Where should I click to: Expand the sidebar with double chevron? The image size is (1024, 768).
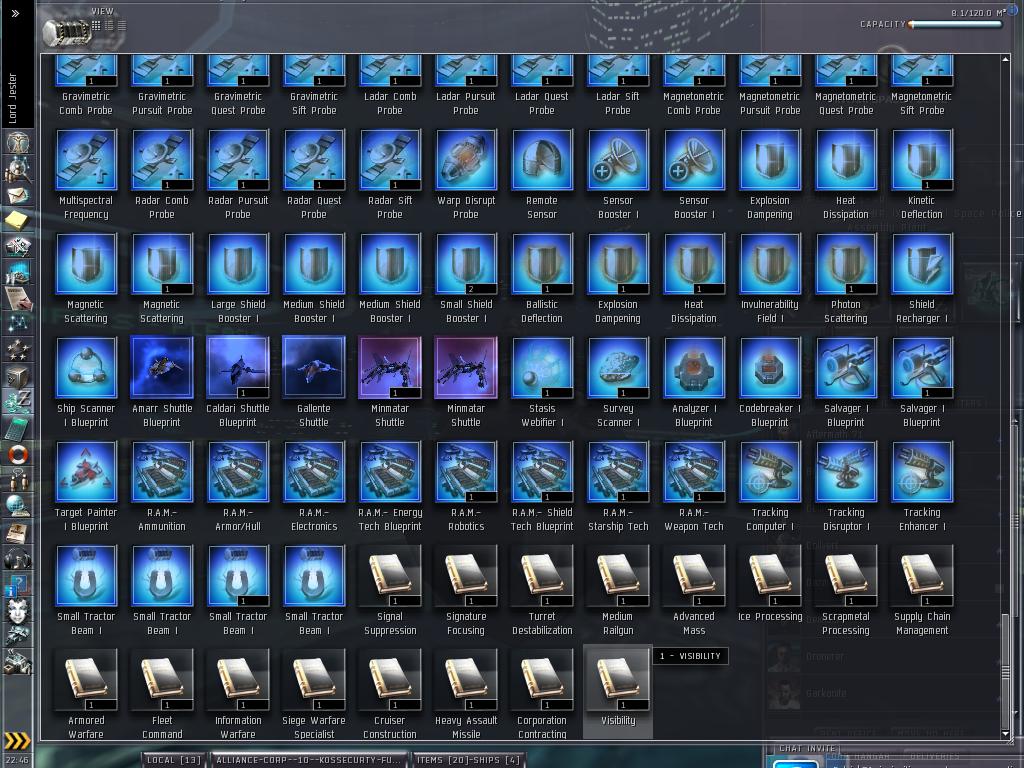click(x=16, y=13)
